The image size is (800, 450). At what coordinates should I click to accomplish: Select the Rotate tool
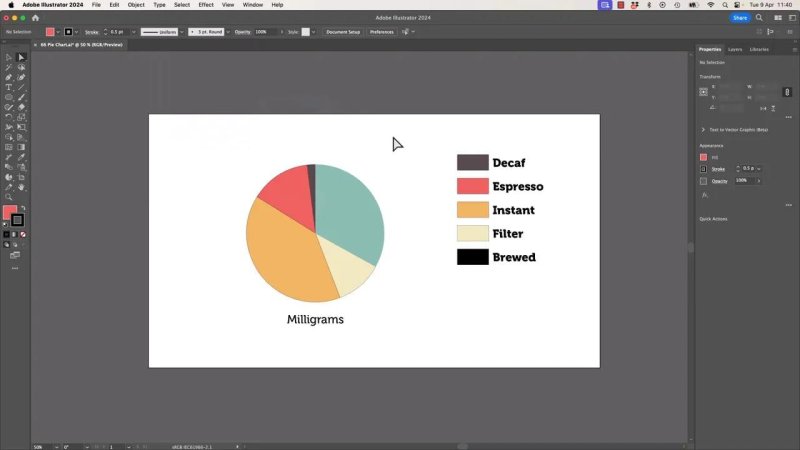coord(9,117)
